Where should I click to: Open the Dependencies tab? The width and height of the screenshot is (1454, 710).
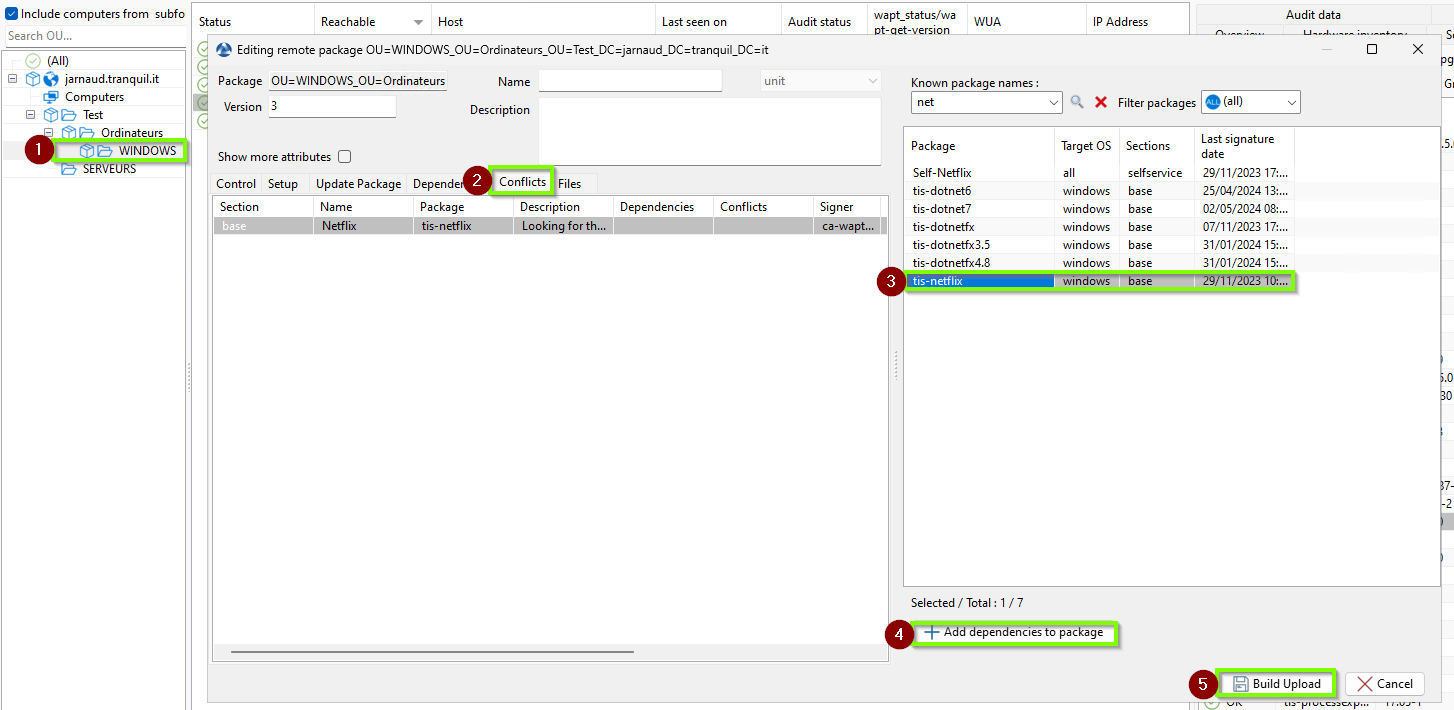(438, 184)
